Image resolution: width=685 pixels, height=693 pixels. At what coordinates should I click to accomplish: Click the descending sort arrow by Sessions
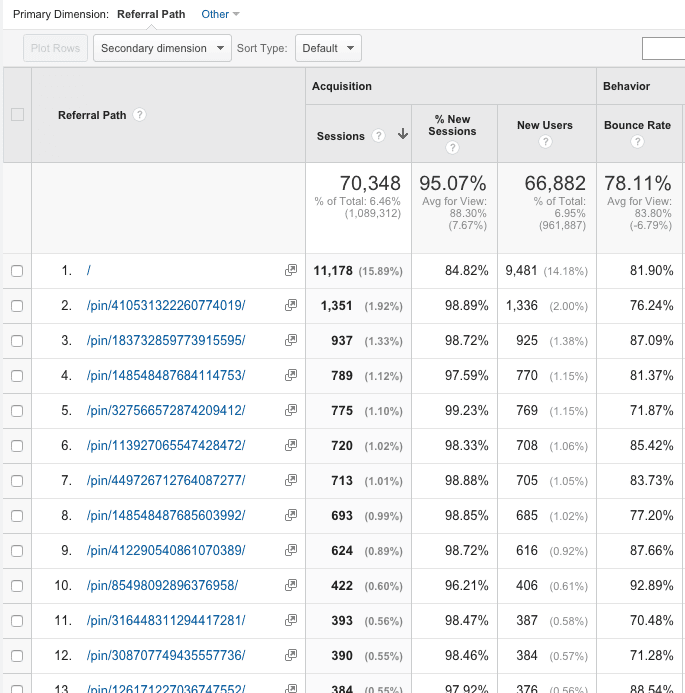click(403, 134)
